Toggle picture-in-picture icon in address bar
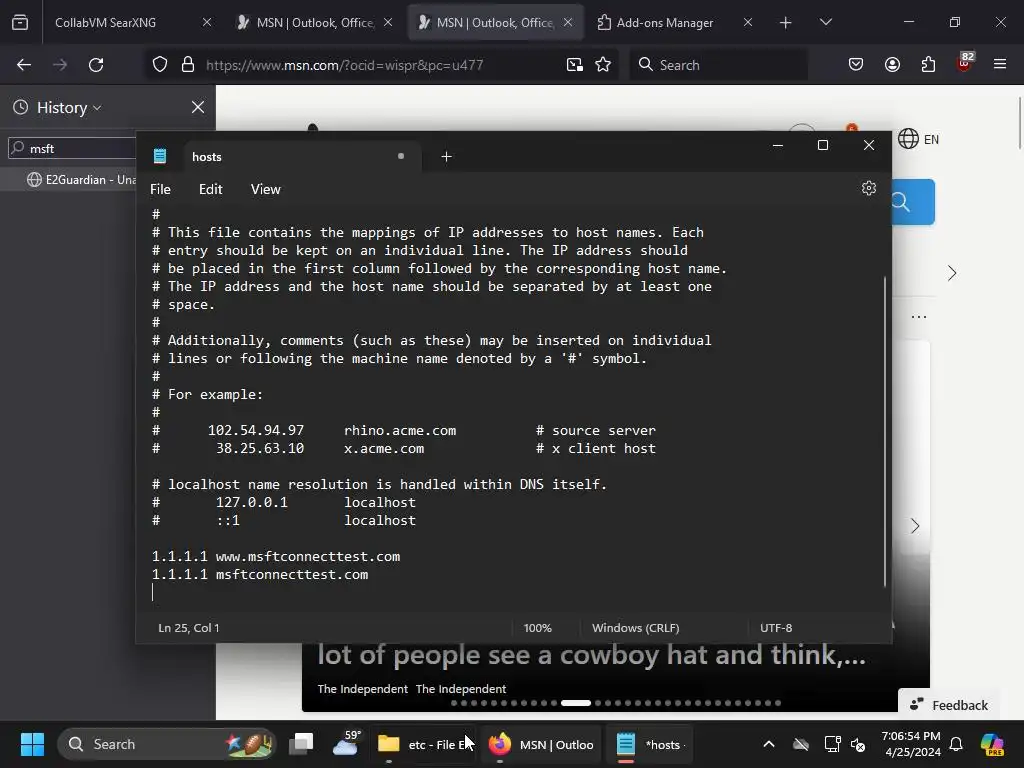 pos(575,65)
